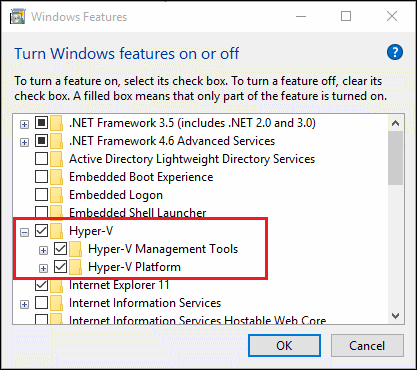Confirm changes with the OK button
Viewport: 417px width, 370px height.
(x=284, y=346)
